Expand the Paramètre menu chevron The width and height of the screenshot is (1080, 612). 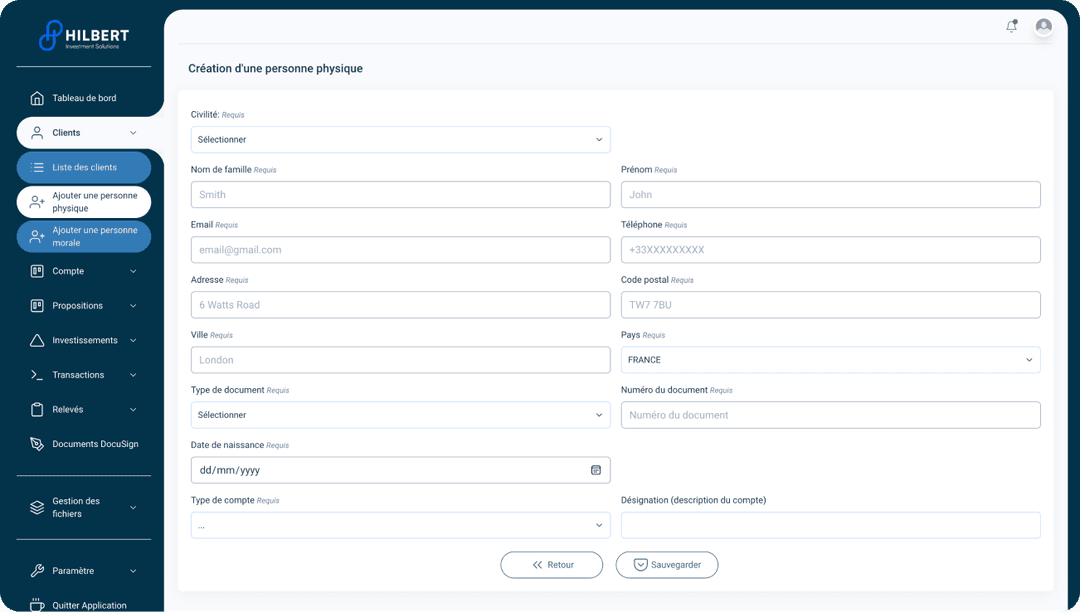(x=133, y=571)
